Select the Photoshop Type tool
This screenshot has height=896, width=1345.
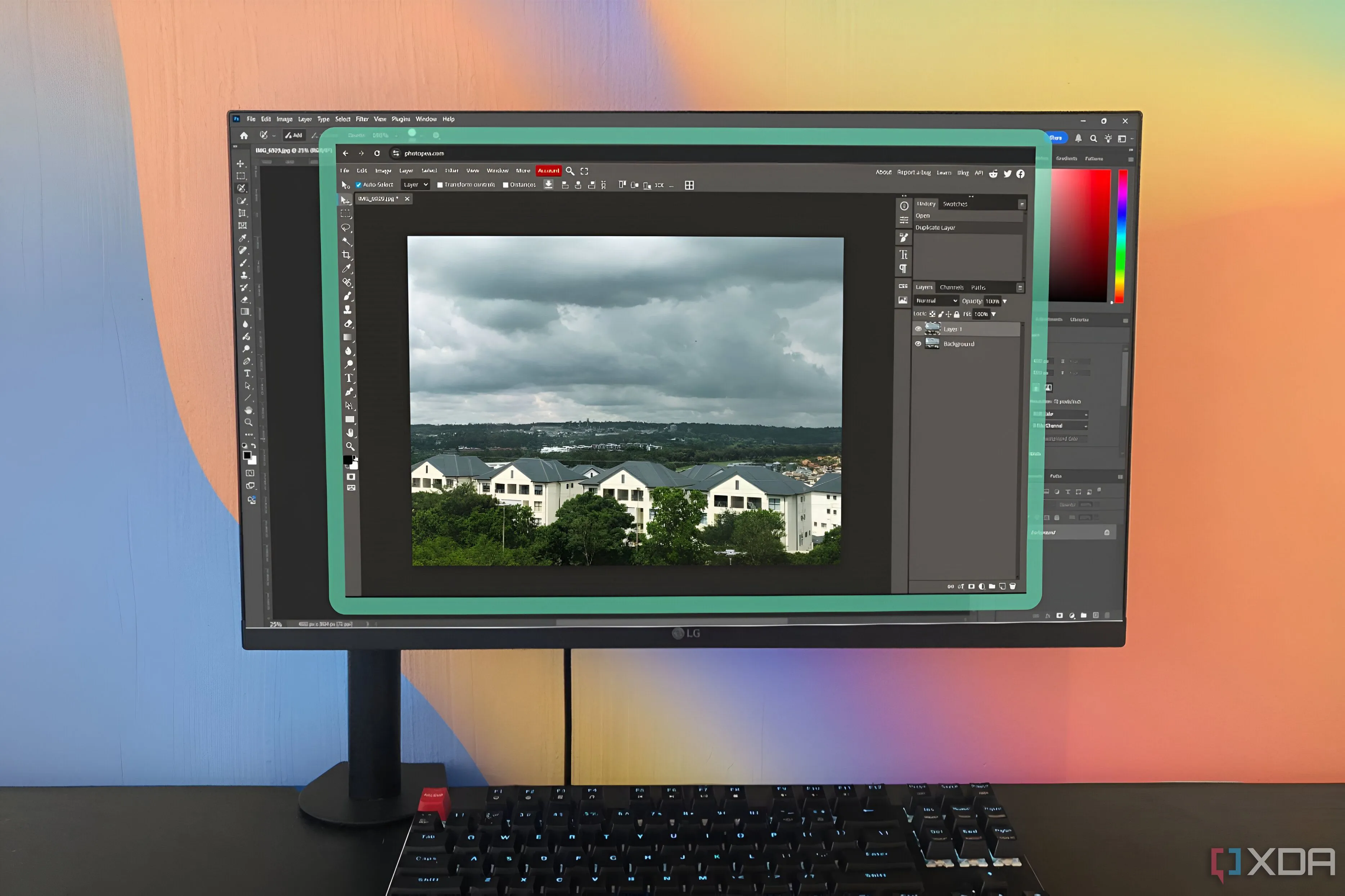pos(248,373)
